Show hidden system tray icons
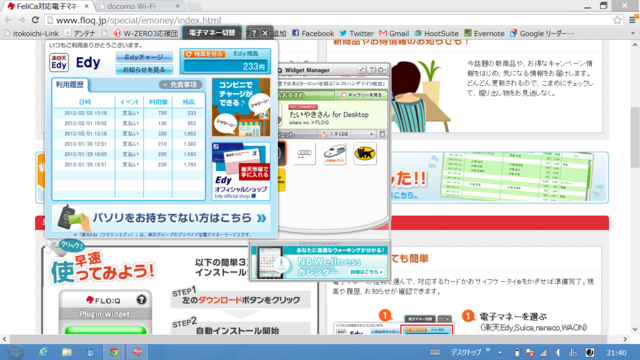 (x=500, y=353)
